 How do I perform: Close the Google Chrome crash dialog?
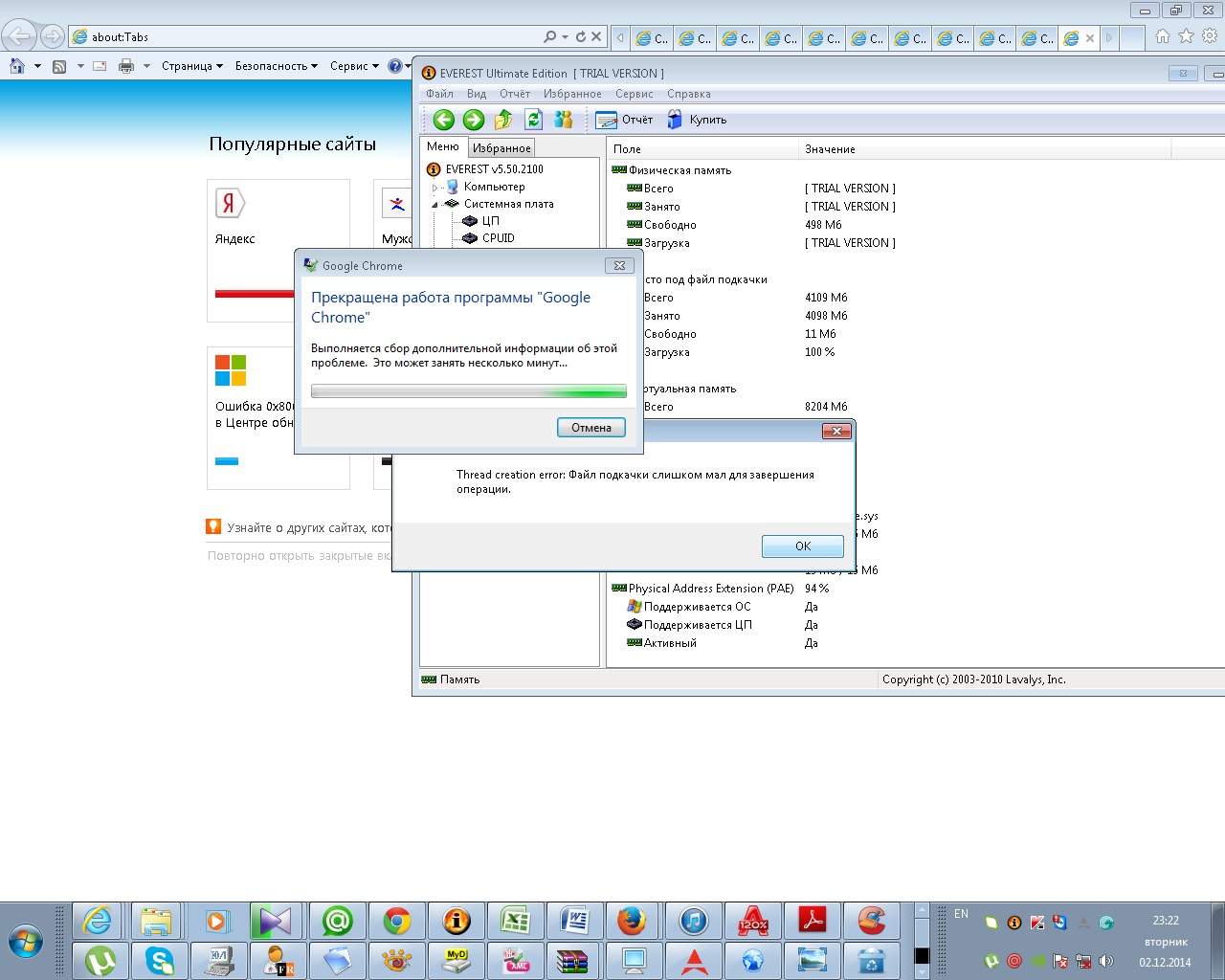tap(619, 265)
